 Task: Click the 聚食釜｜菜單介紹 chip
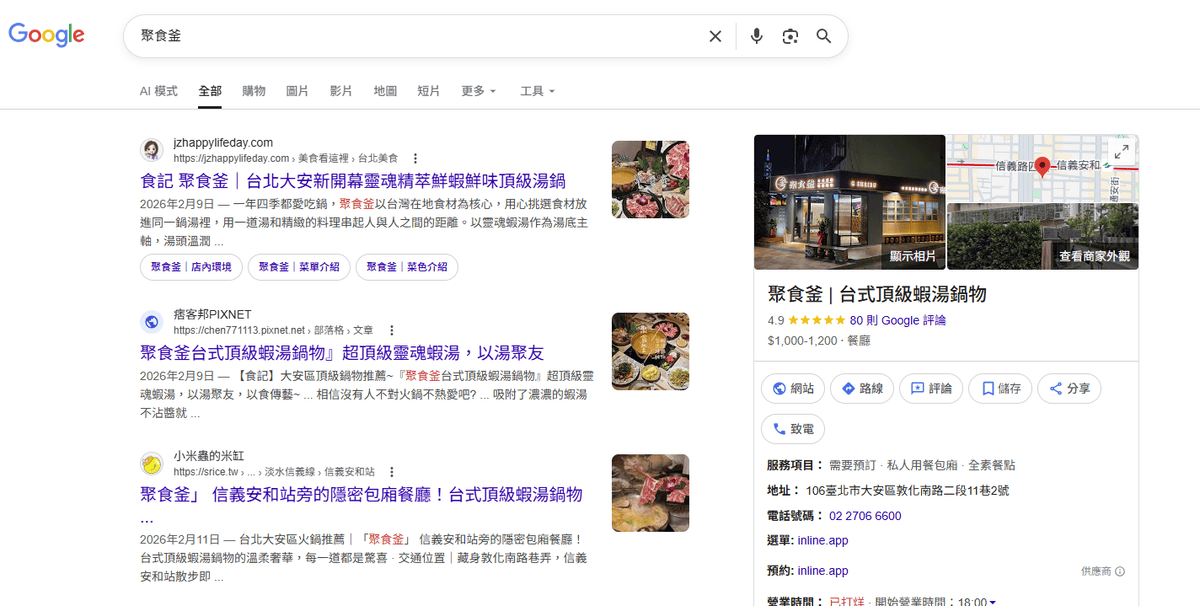[299, 267]
